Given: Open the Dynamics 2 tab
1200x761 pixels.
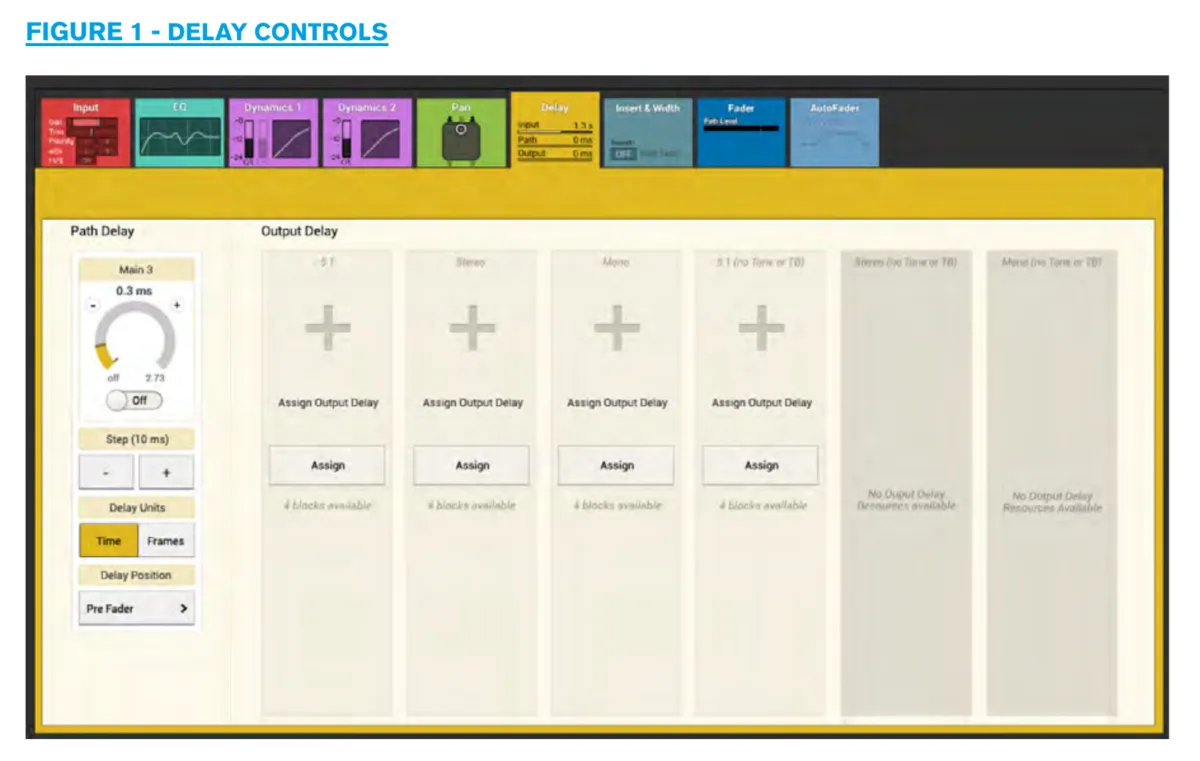Looking at the screenshot, I should click(x=367, y=132).
